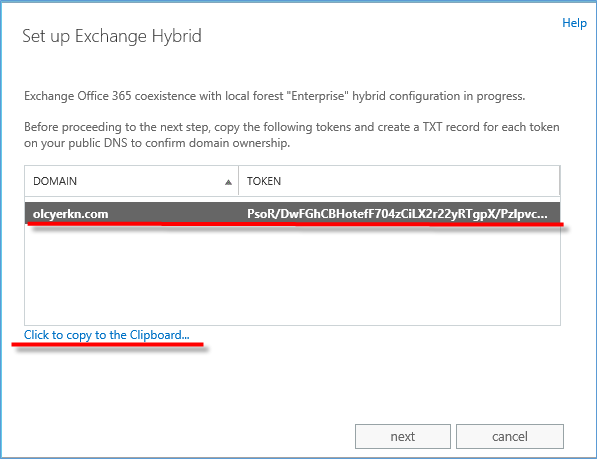Click the "Enterprise" forest name in description

320,96
